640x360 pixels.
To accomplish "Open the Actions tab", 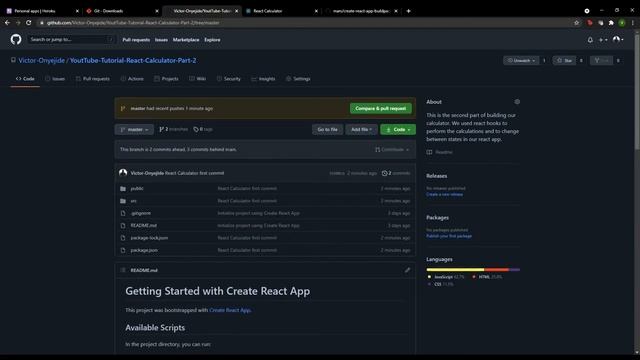I will (132, 78).
